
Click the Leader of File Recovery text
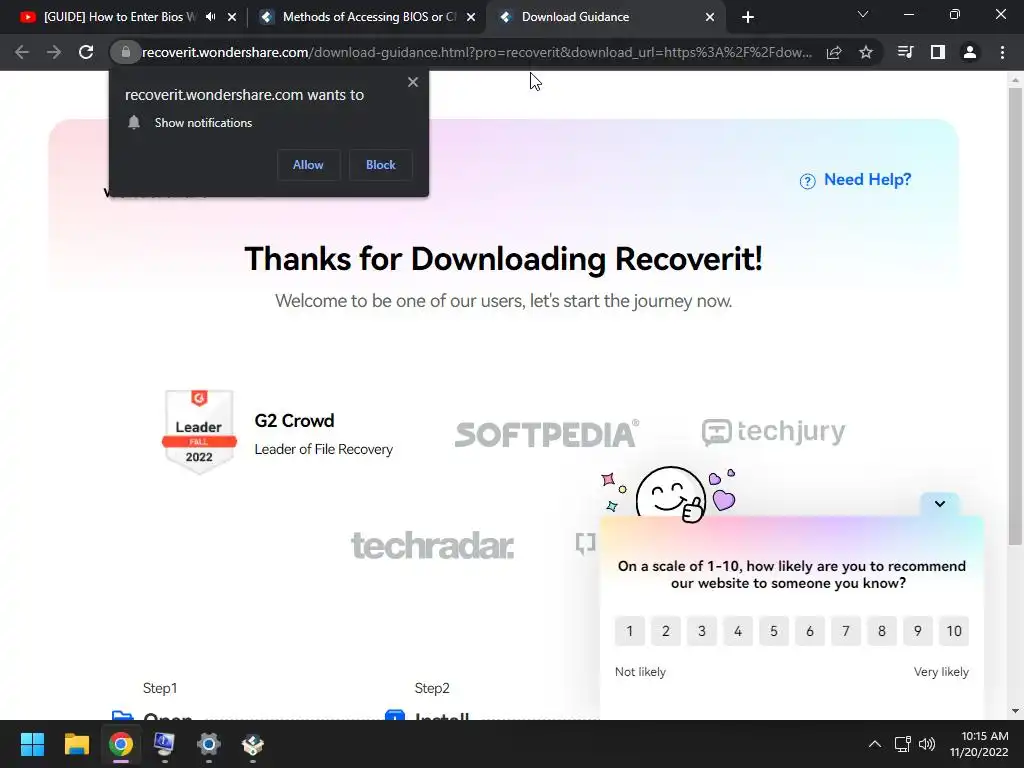point(324,449)
